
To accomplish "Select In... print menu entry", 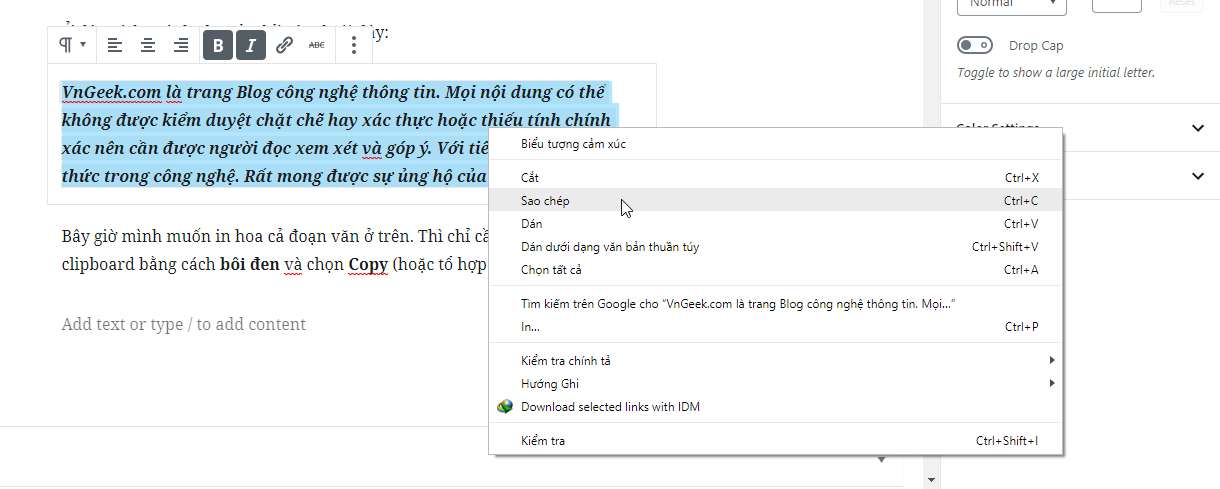I will tap(776, 327).
